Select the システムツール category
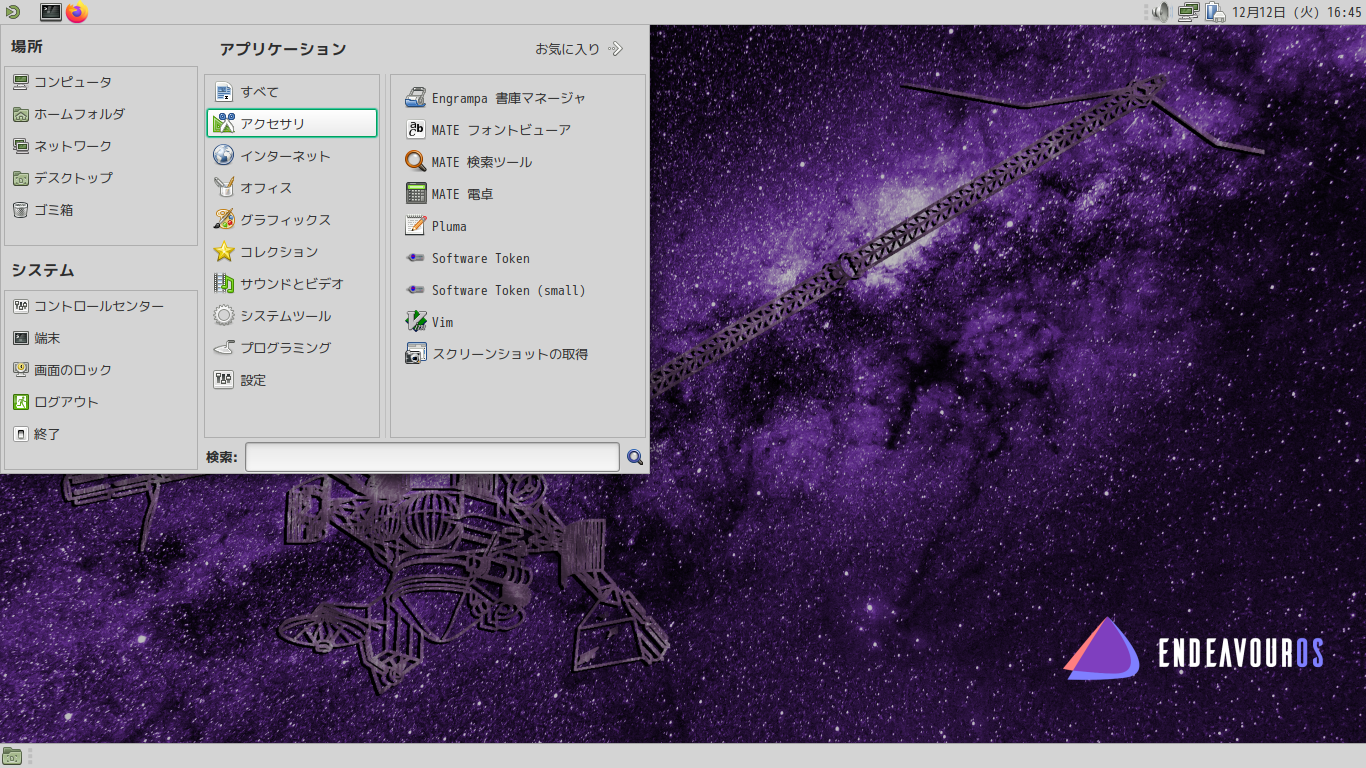 click(x=292, y=316)
